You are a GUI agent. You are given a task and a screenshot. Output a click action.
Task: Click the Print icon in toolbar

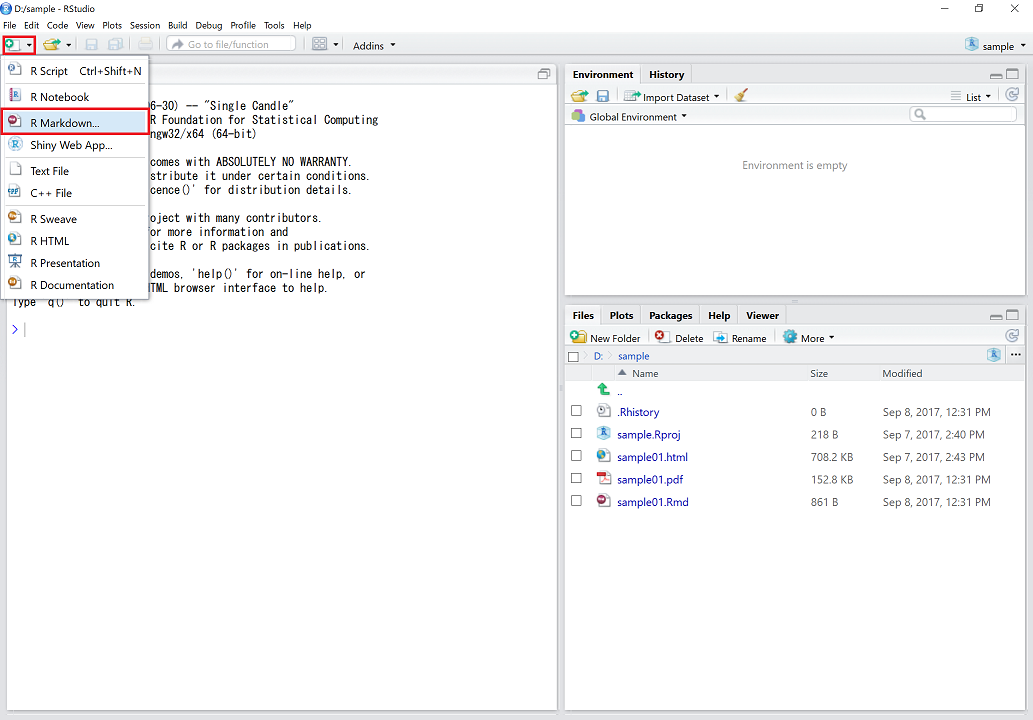146,45
